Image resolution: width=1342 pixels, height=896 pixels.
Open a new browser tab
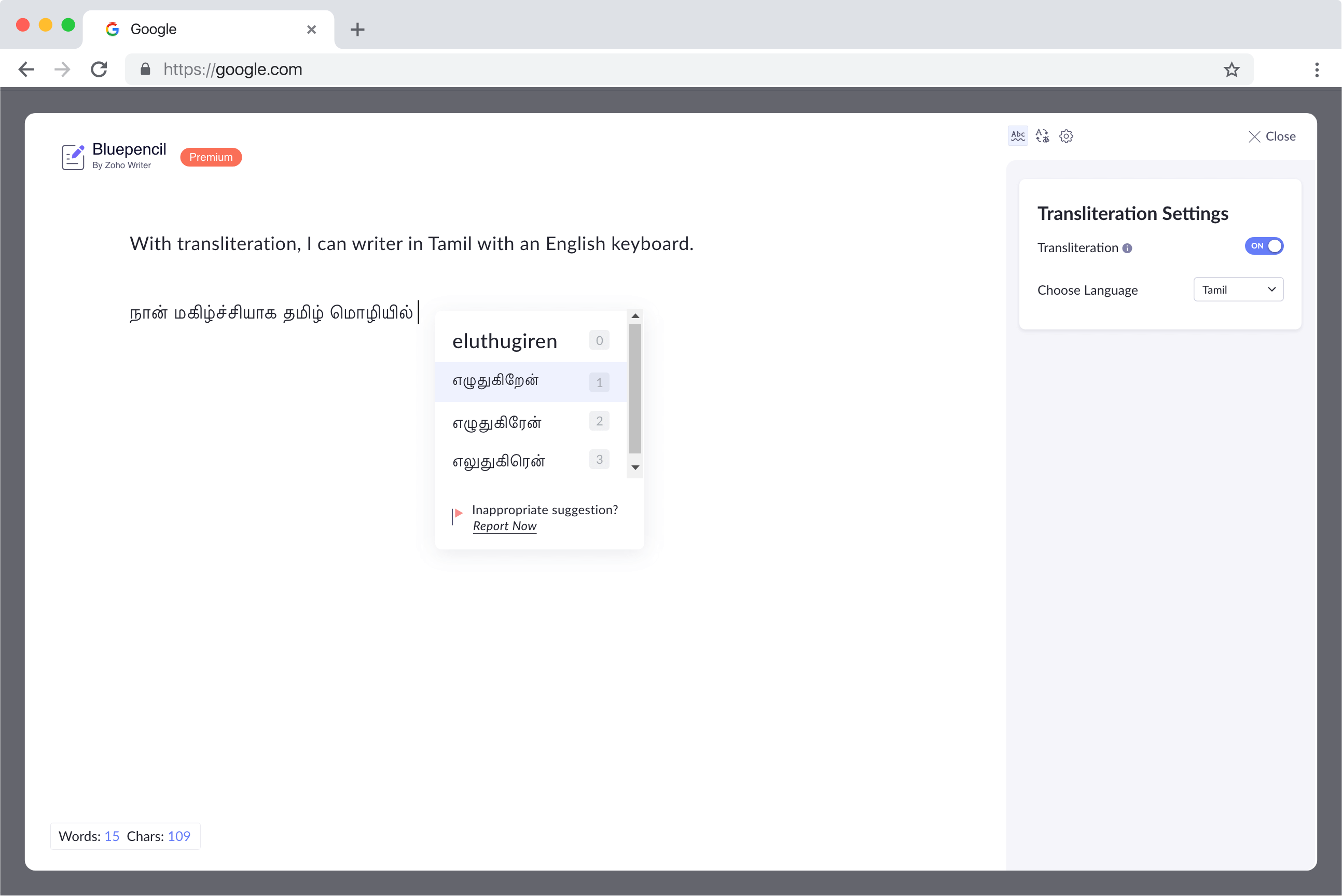click(357, 30)
